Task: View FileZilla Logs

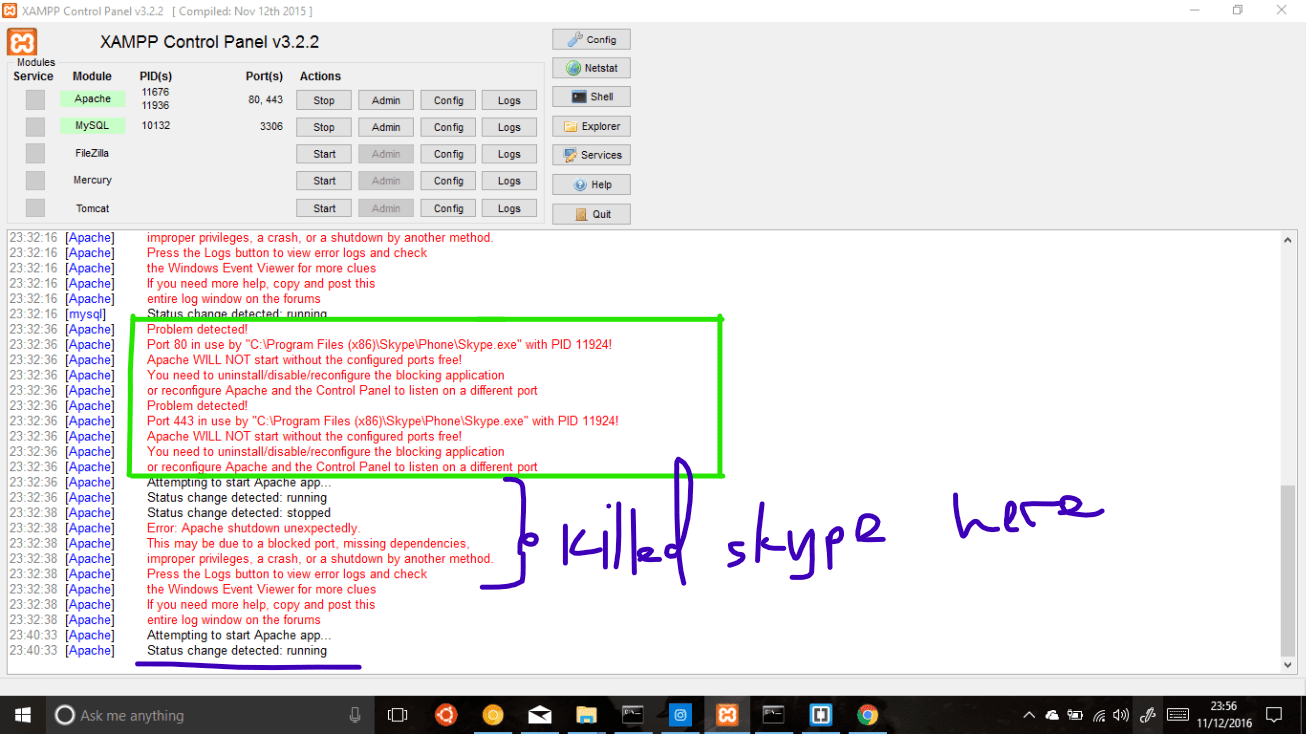Action: coord(509,154)
